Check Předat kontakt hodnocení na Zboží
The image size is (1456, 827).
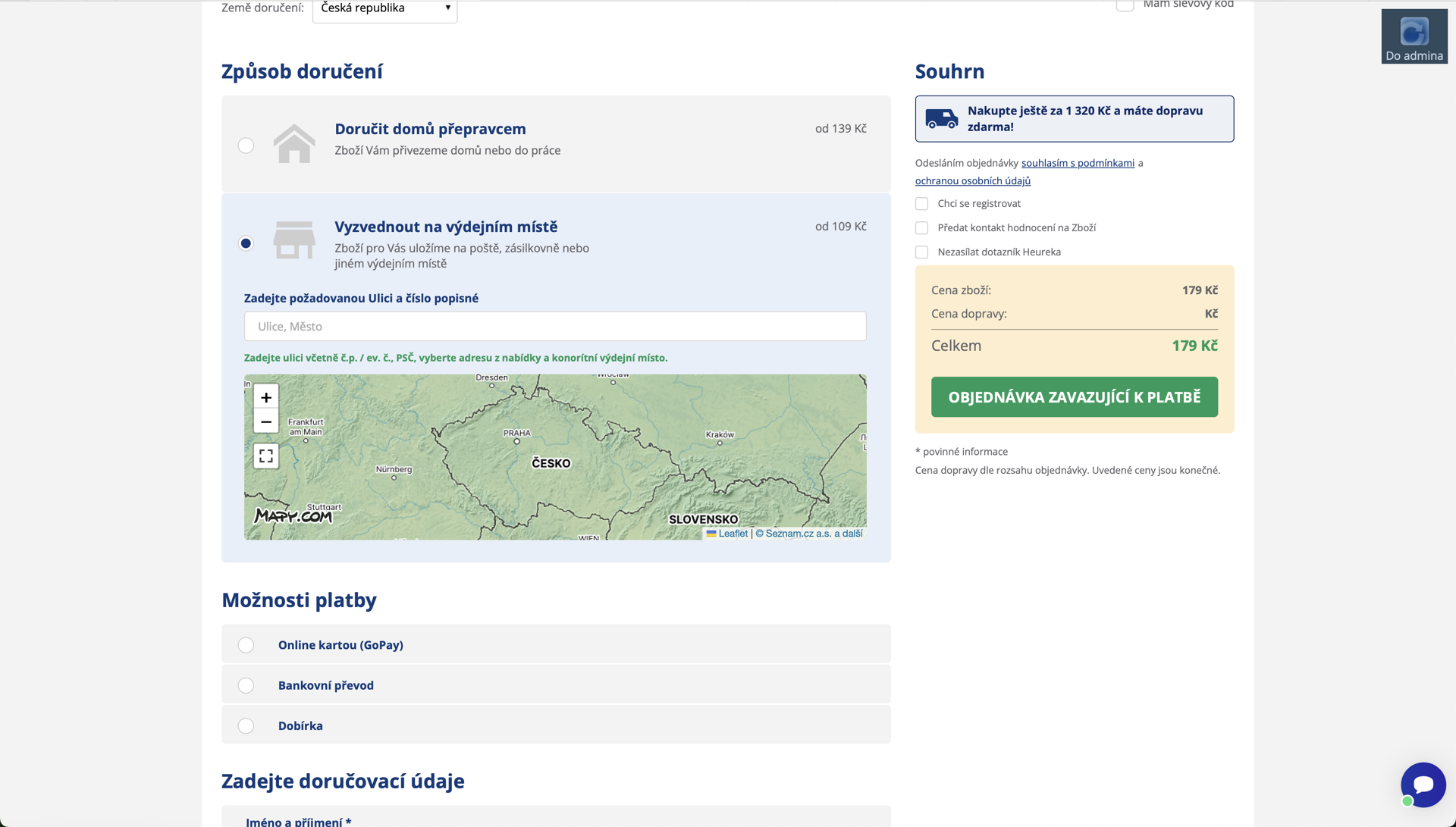click(921, 228)
